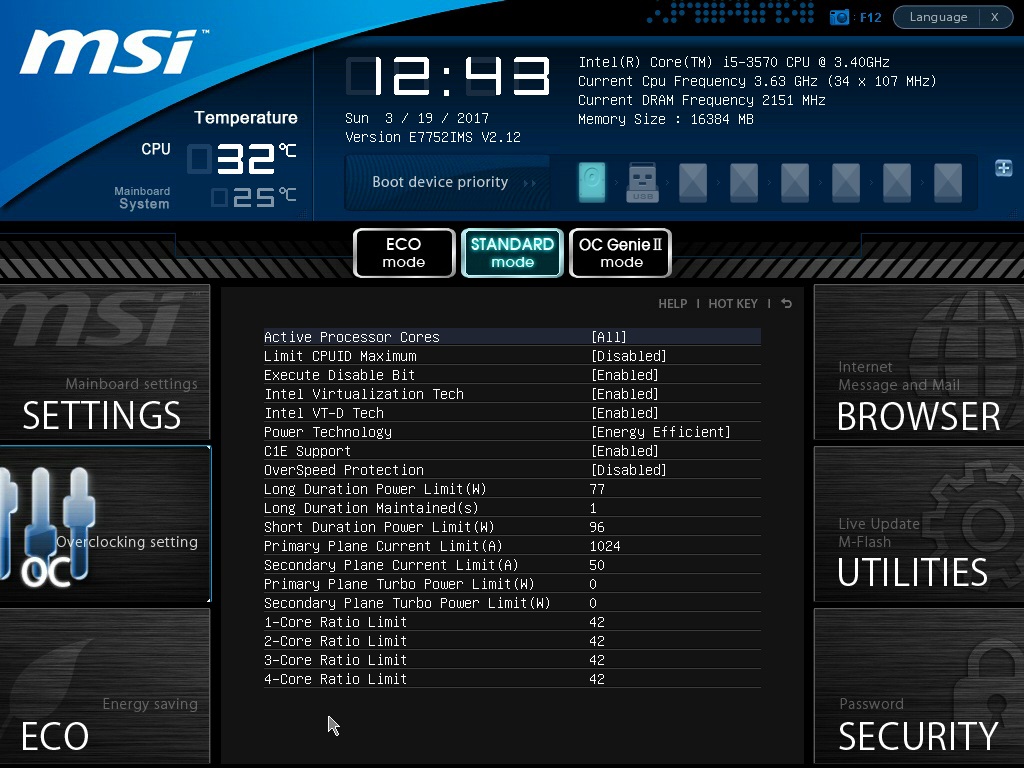Select the USB boot device icon

[x=643, y=182]
